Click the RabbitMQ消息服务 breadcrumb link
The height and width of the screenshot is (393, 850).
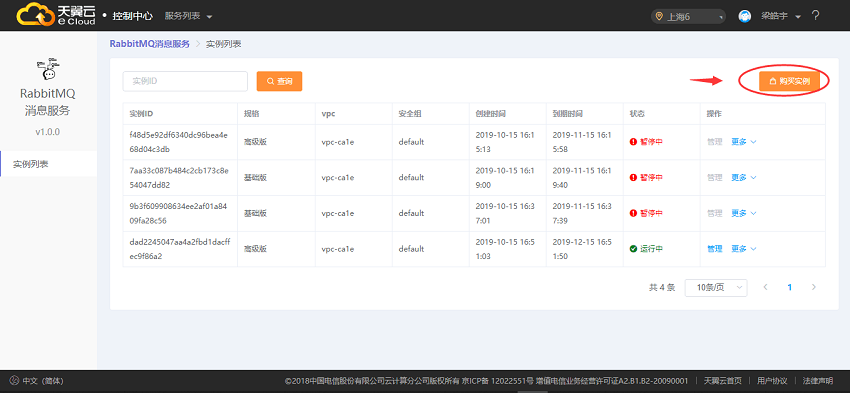click(150, 44)
